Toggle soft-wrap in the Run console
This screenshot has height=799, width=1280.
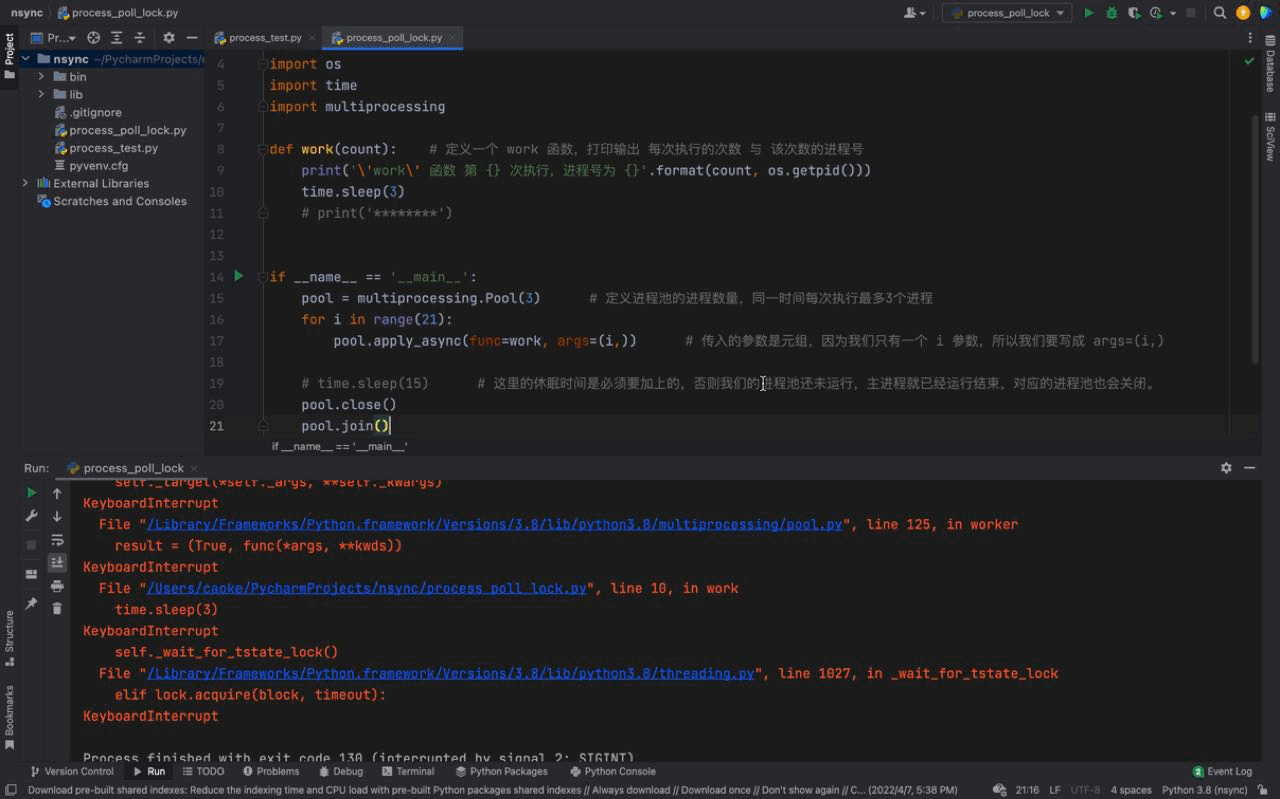[x=57, y=540]
